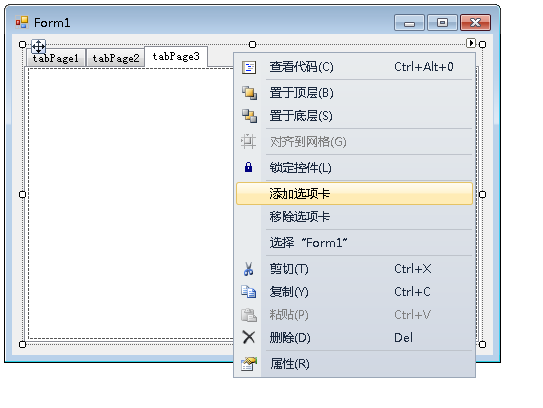The height and width of the screenshot is (408, 543).
Task: Maximize the Form1 window
Action: [442, 23]
